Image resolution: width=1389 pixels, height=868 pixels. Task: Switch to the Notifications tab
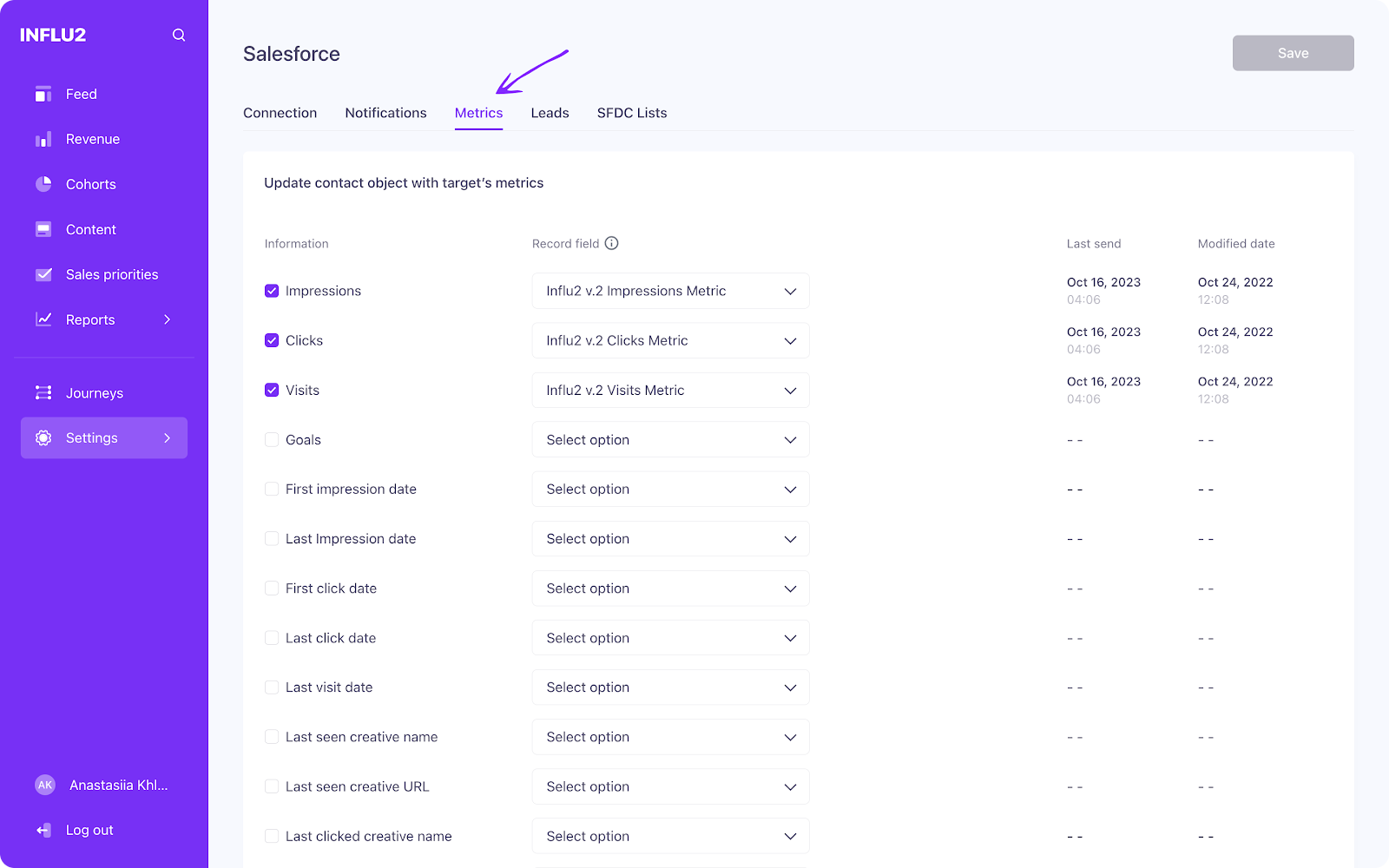tap(385, 113)
